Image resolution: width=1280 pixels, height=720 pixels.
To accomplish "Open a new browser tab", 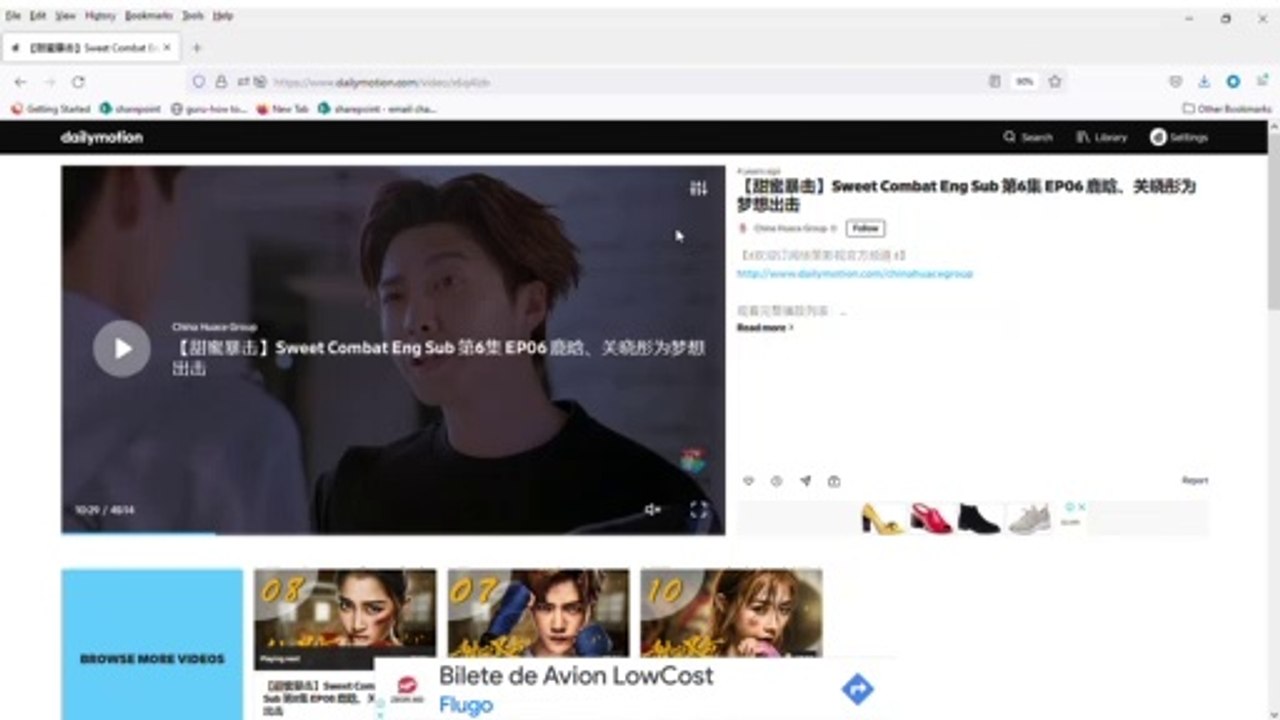I will (196, 47).
